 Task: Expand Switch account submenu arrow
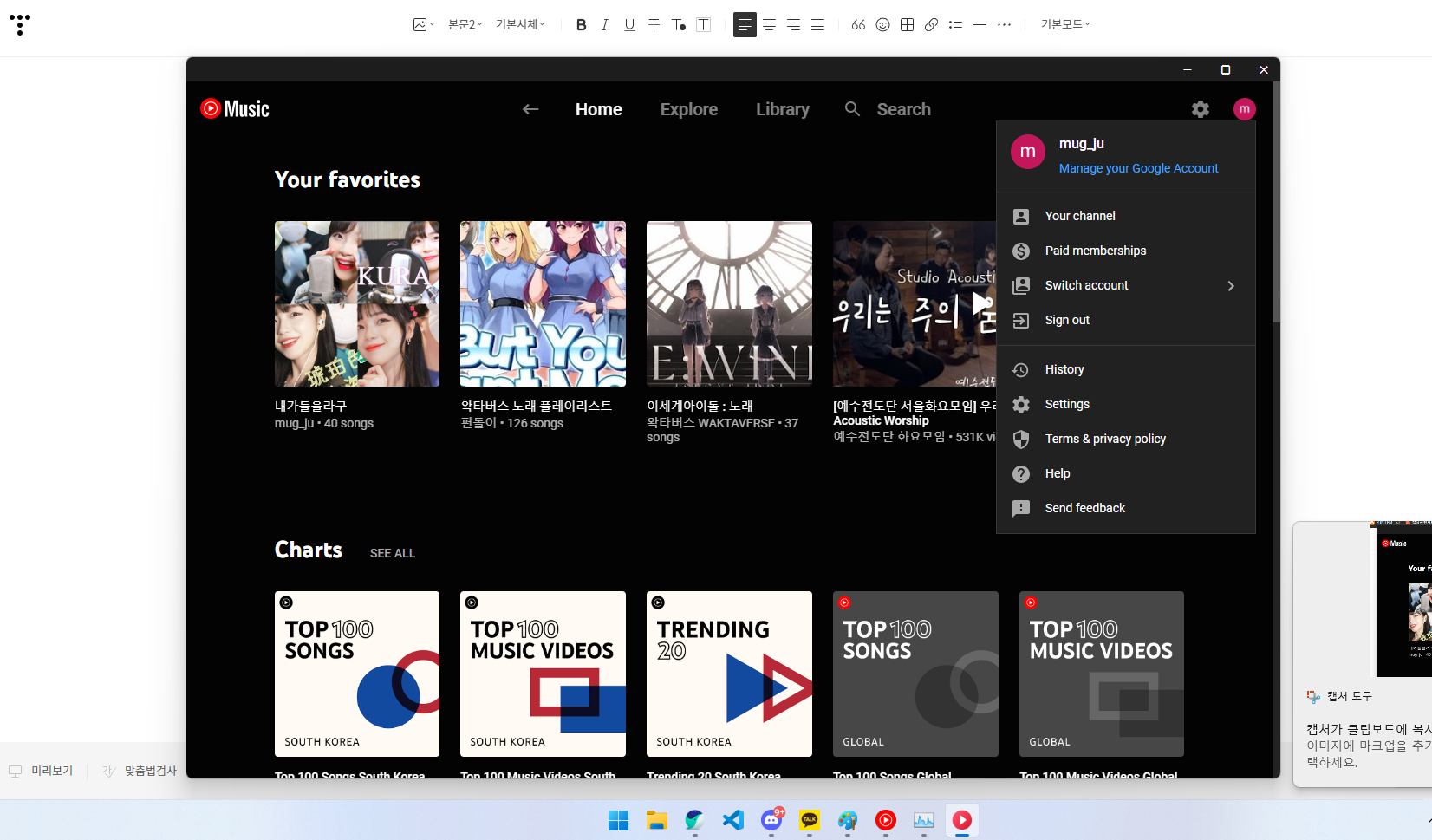(1231, 285)
